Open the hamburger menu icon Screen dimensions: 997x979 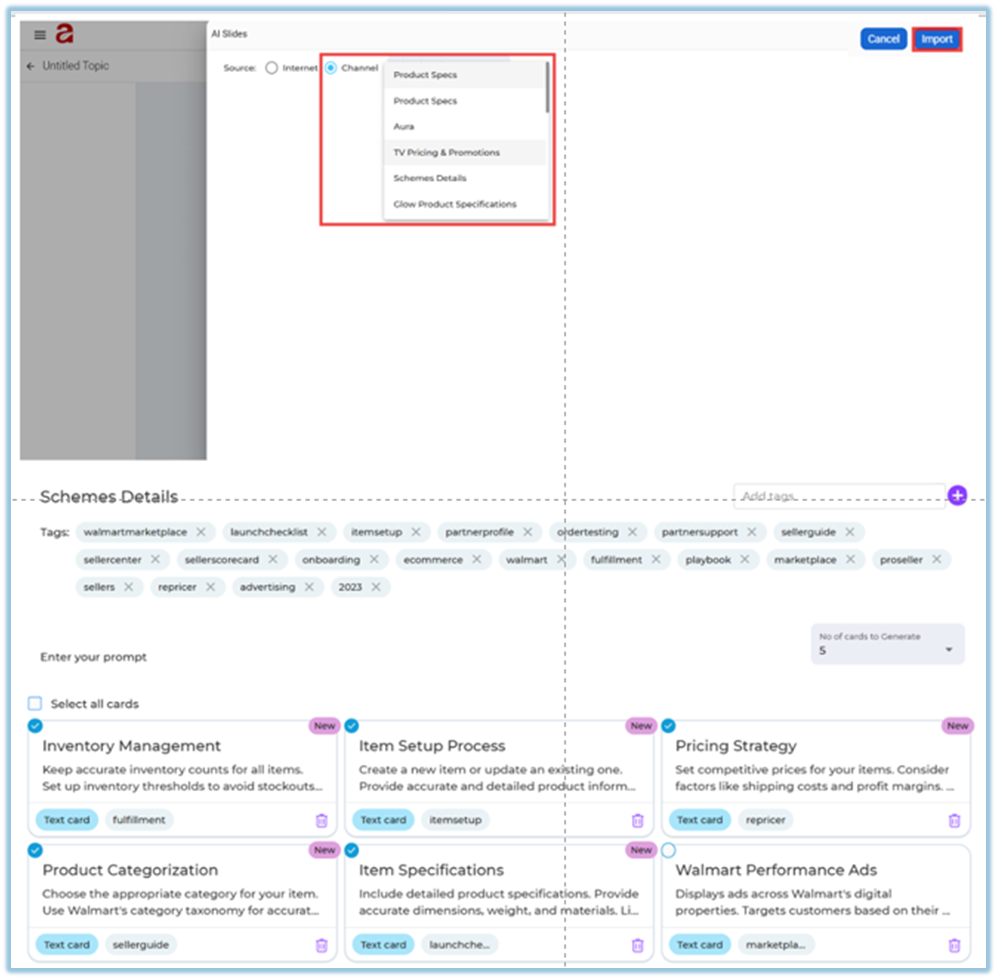pos(40,35)
